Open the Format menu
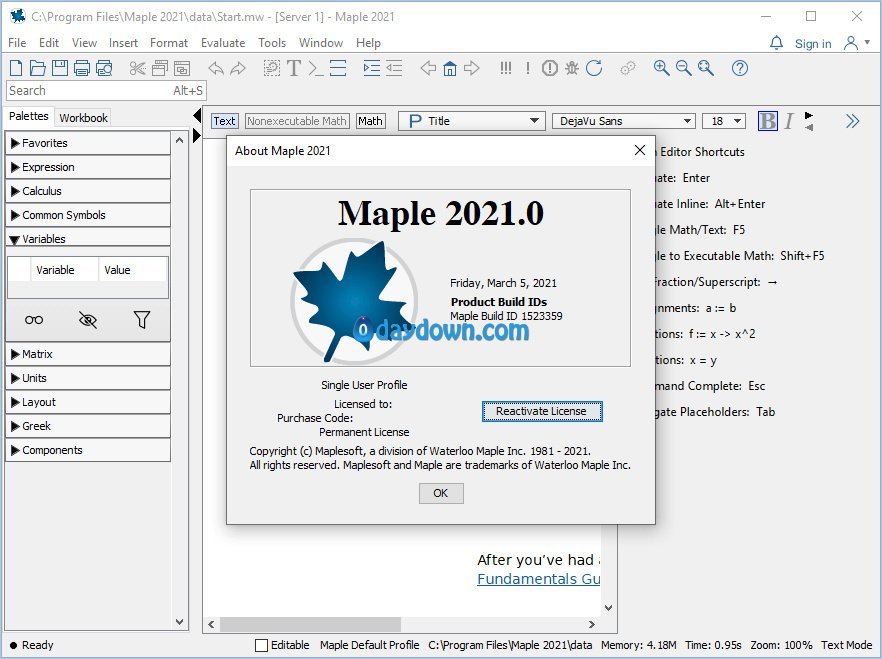This screenshot has width=882, height=659. (x=169, y=43)
